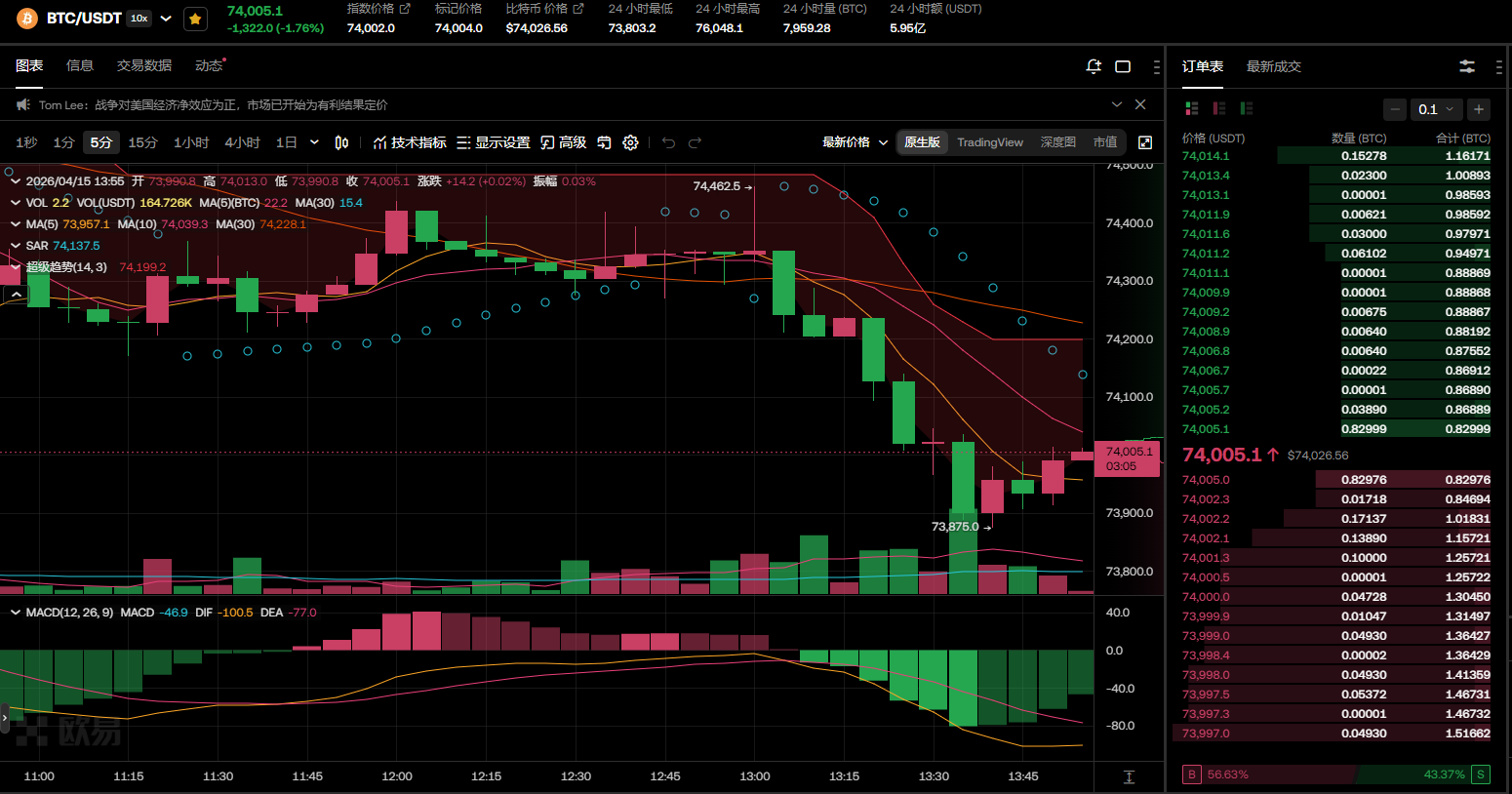Show only buy orders in order book

pyautogui.click(x=1246, y=108)
